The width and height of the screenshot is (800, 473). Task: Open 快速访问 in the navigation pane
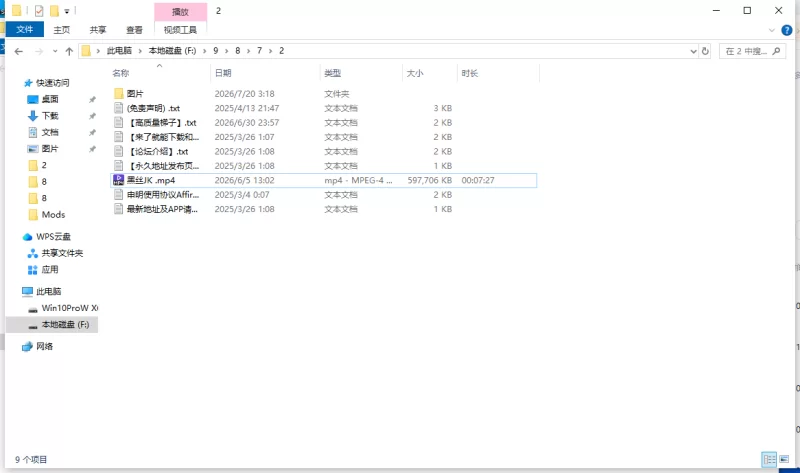tap(52, 83)
